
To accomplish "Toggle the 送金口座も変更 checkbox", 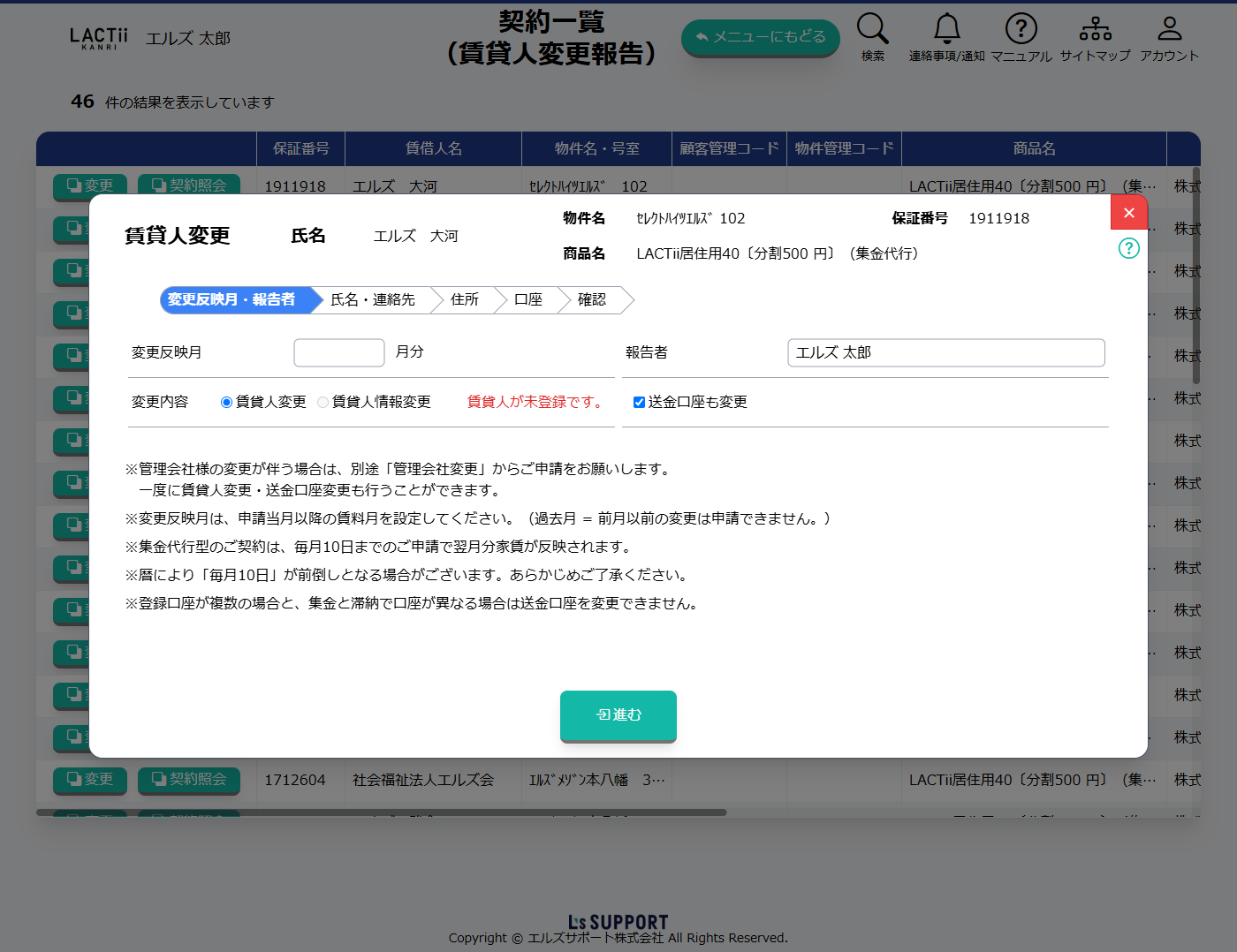I will (639, 403).
